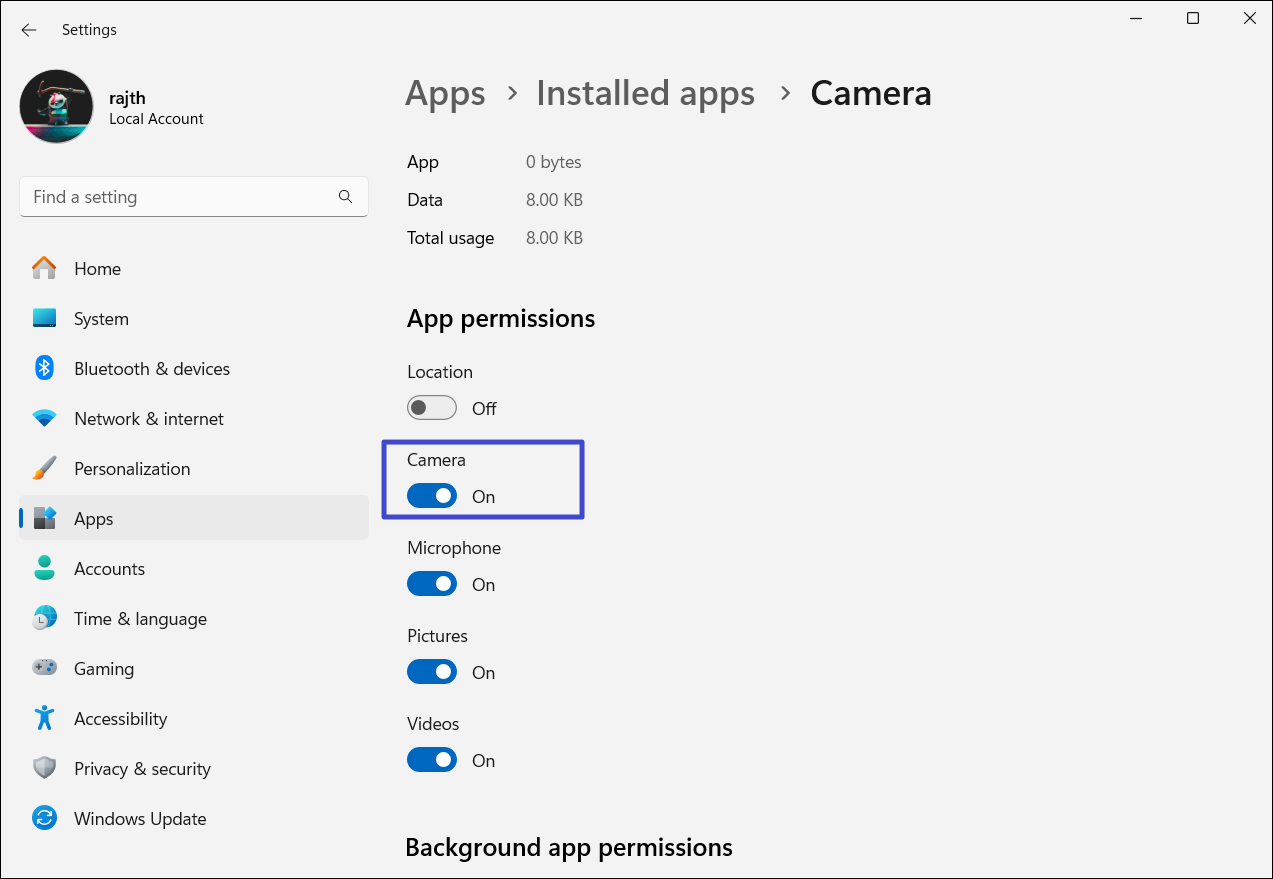Open System settings from the sidebar

[102, 318]
